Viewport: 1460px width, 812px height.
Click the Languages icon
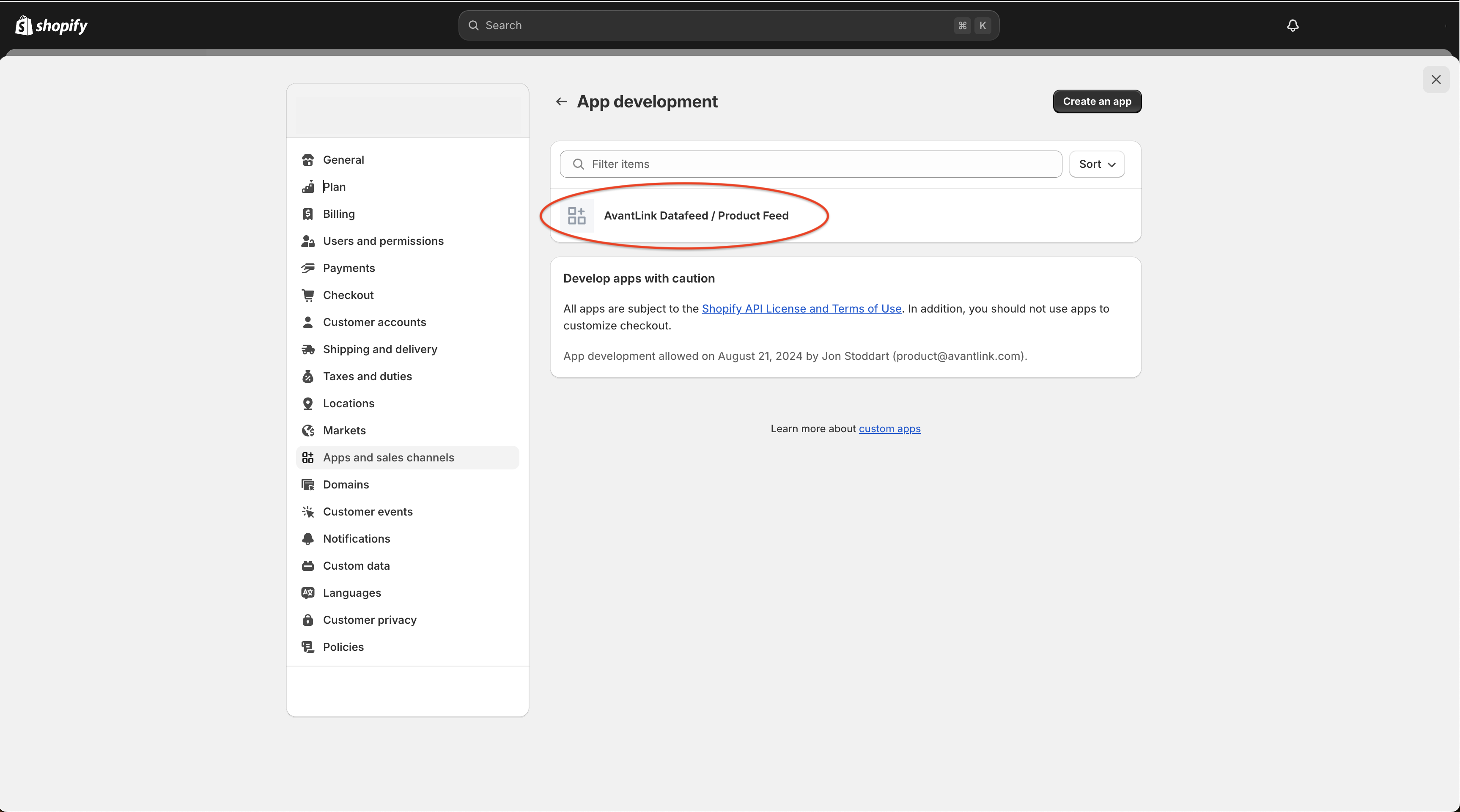point(308,593)
